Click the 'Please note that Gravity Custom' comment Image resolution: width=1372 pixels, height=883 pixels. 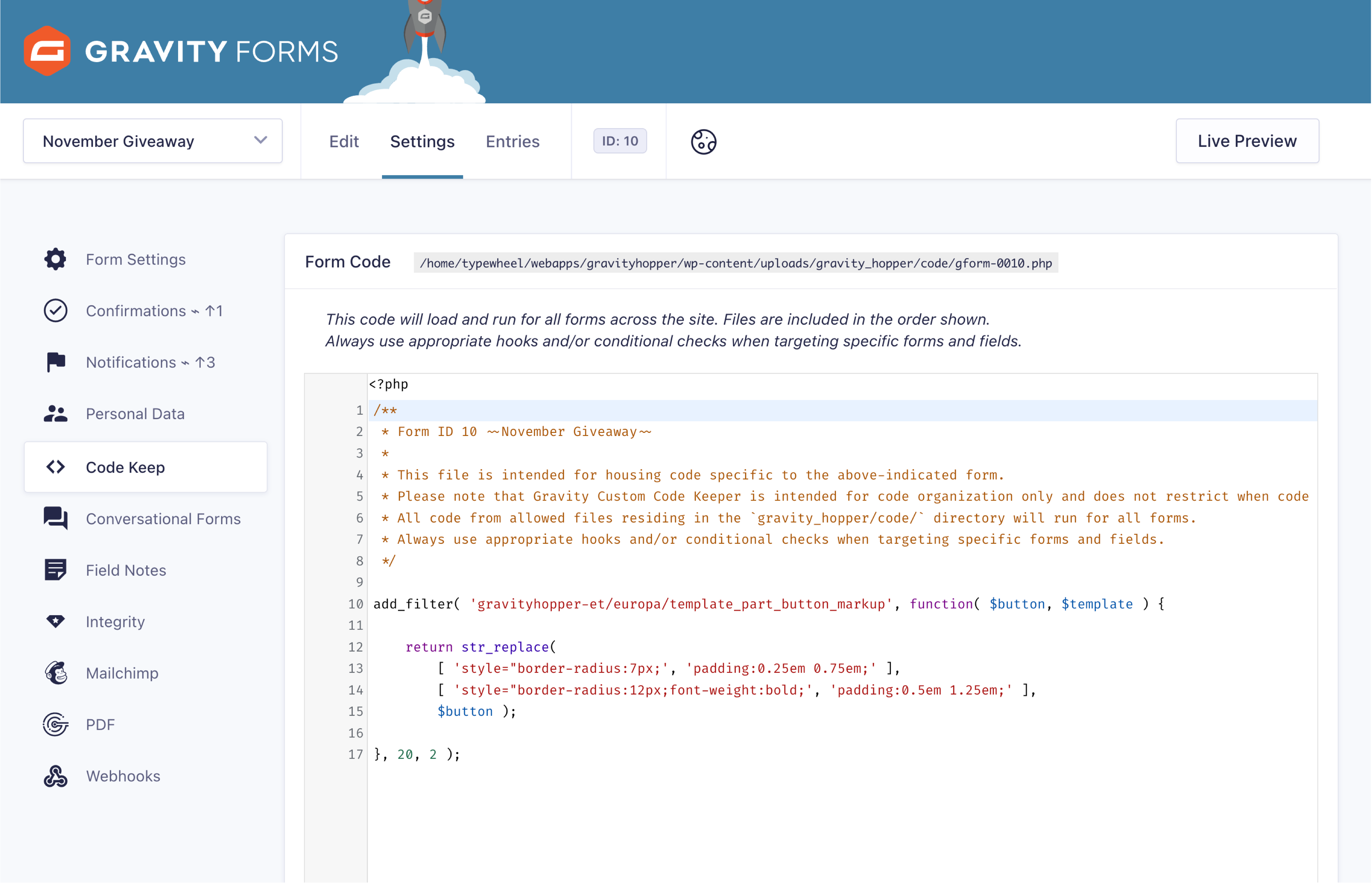[x=845, y=496]
